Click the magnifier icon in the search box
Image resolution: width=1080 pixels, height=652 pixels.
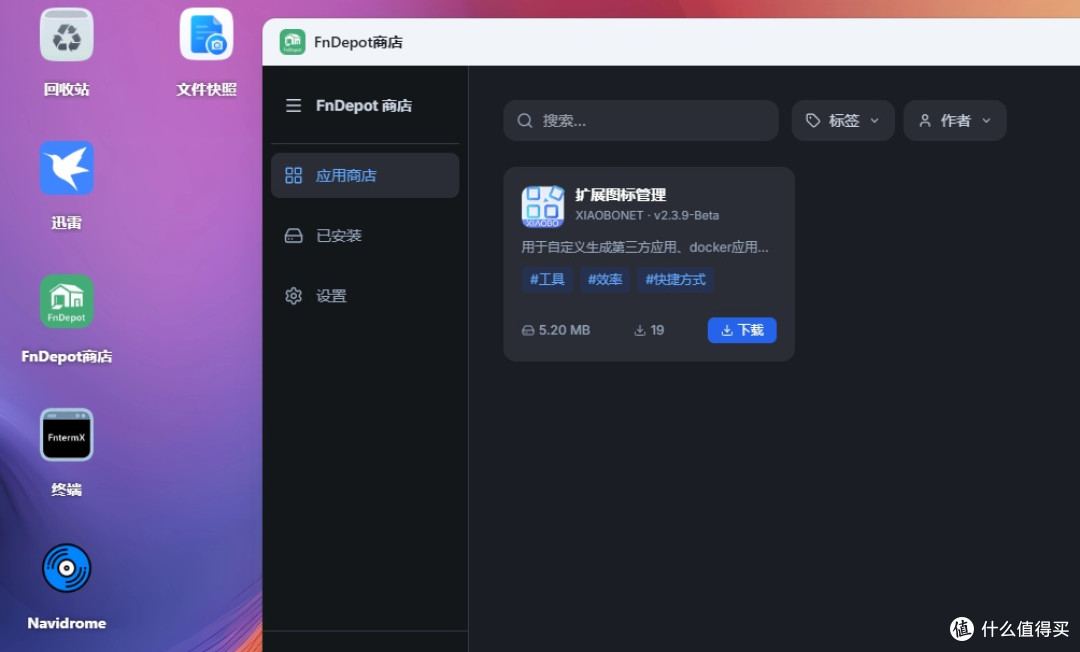pos(525,120)
